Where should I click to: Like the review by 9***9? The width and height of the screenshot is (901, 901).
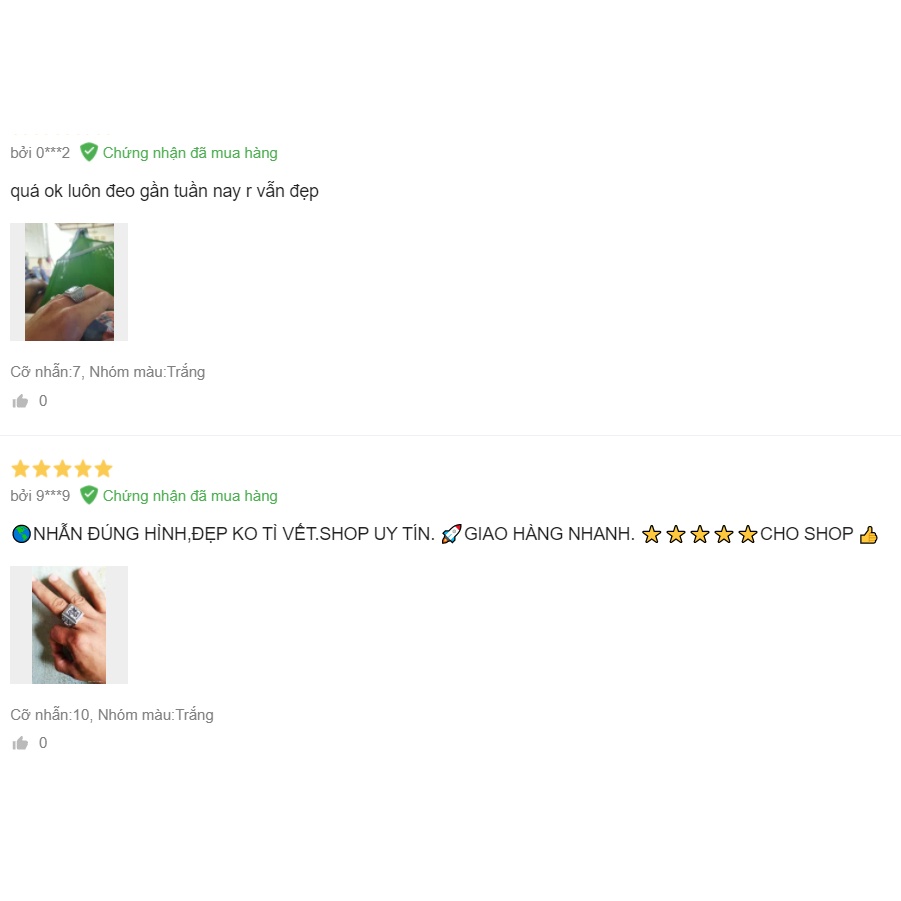point(20,743)
